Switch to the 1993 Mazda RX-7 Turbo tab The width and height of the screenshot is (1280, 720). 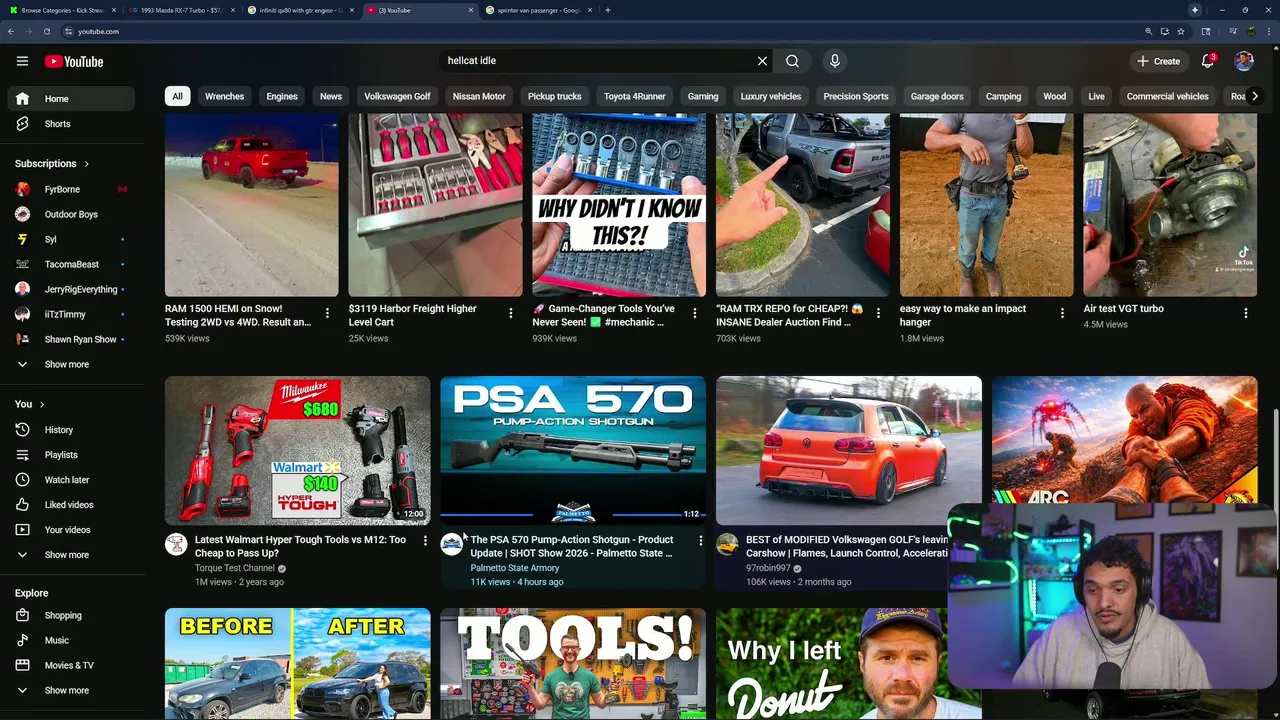[x=181, y=10]
